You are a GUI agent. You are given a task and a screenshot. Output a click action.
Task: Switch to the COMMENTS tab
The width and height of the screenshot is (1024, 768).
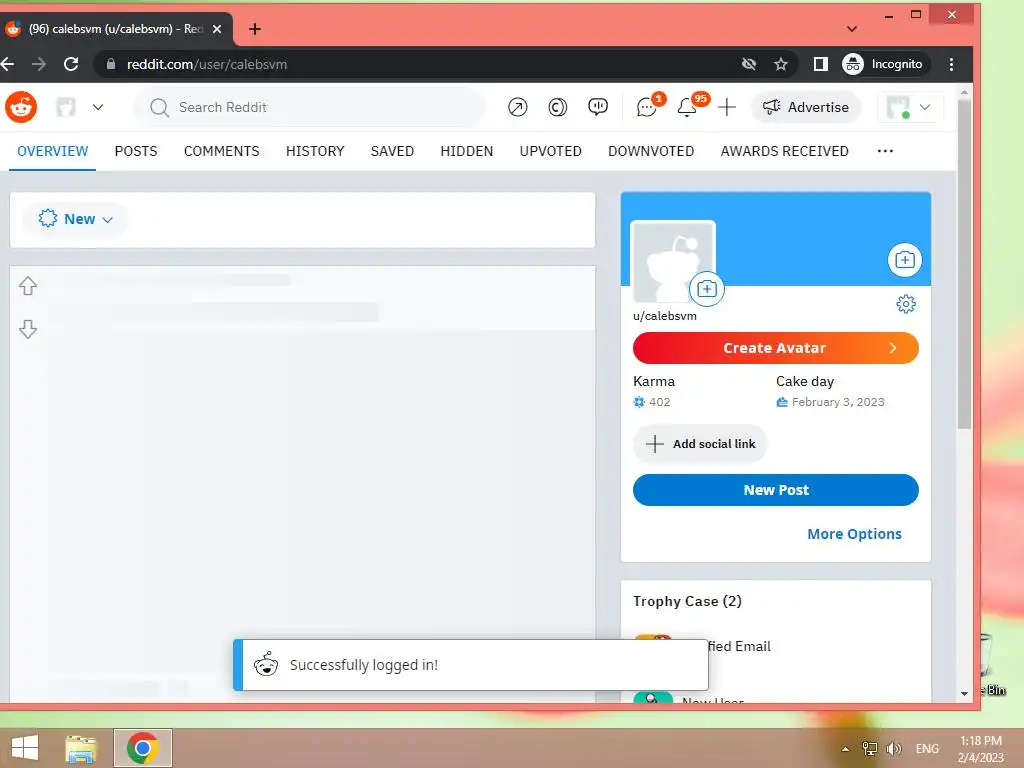[221, 151]
